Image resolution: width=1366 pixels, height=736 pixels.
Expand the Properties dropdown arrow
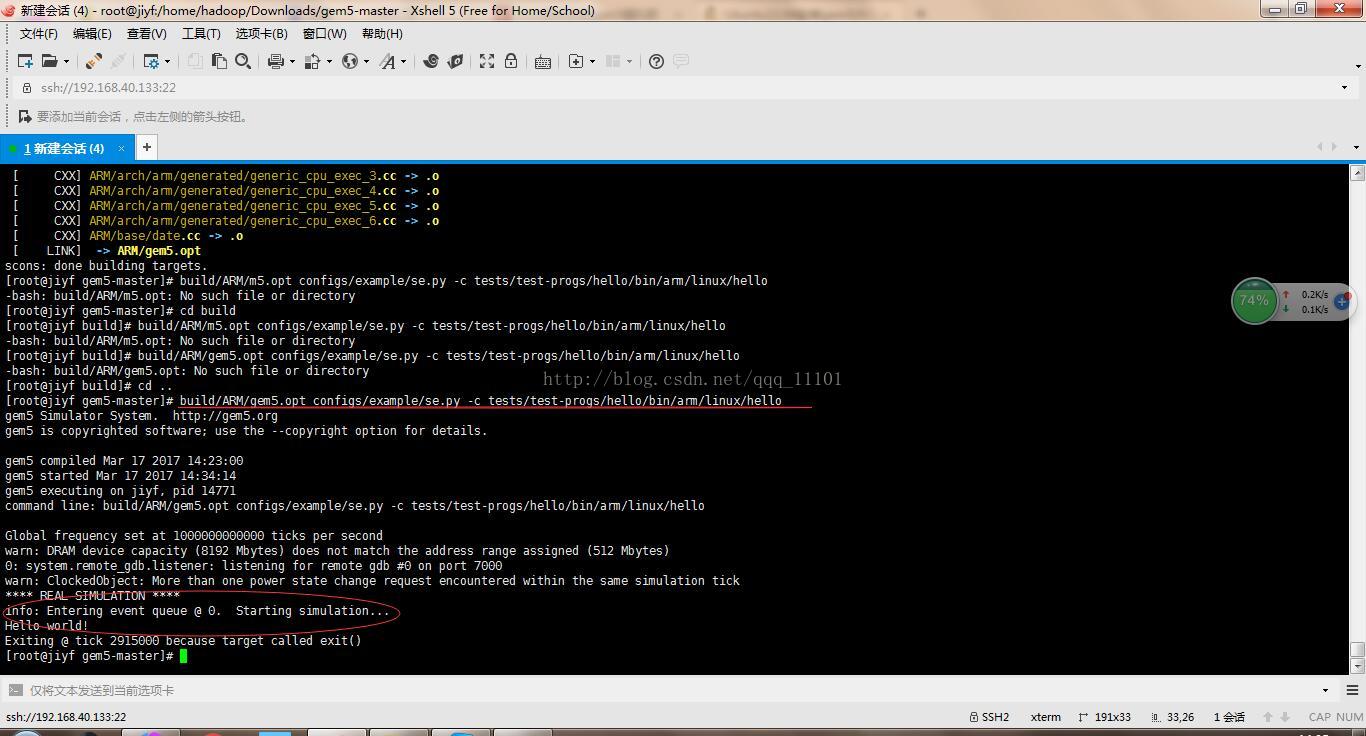(167, 61)
